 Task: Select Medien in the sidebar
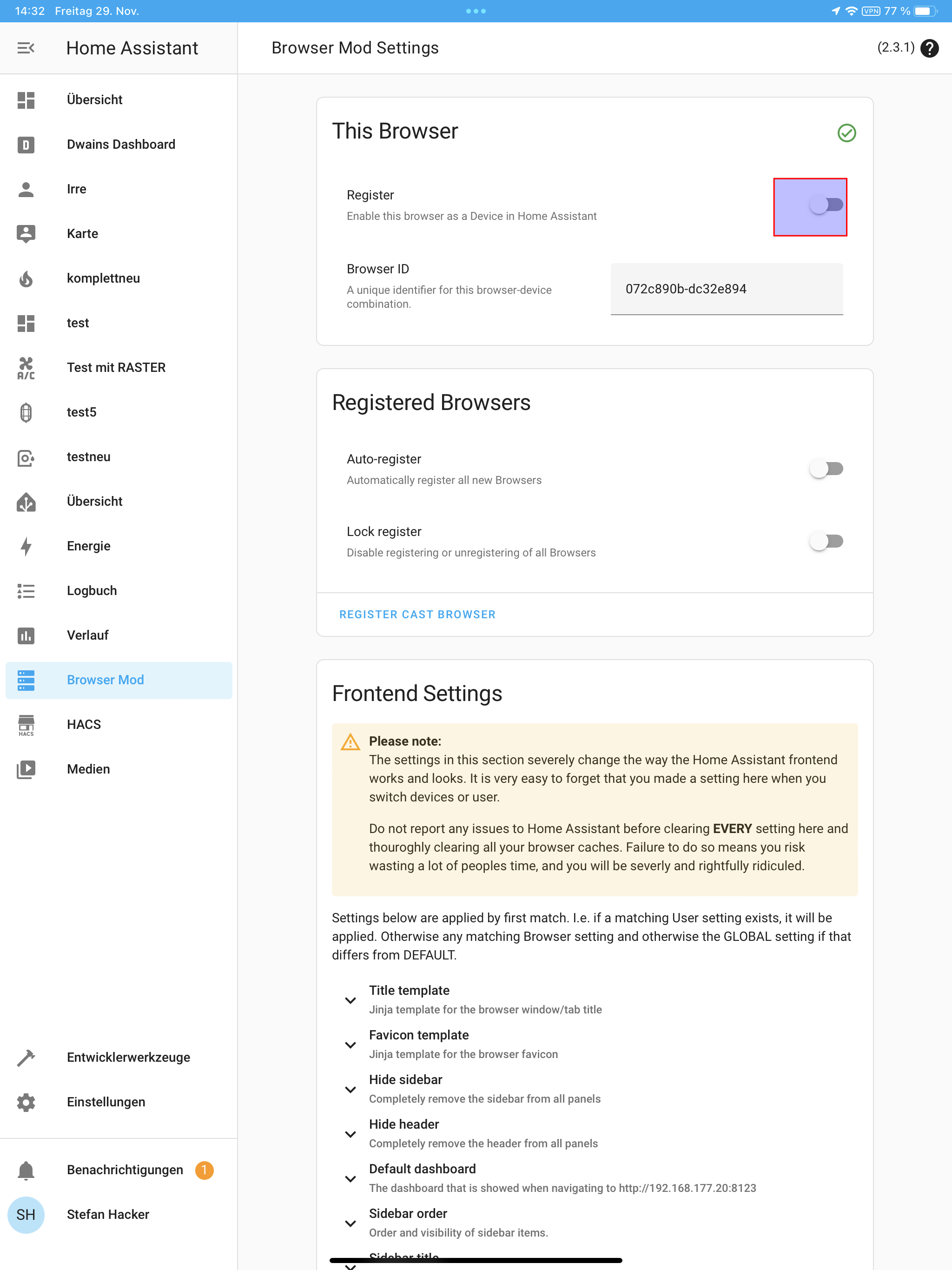(88, 769)
